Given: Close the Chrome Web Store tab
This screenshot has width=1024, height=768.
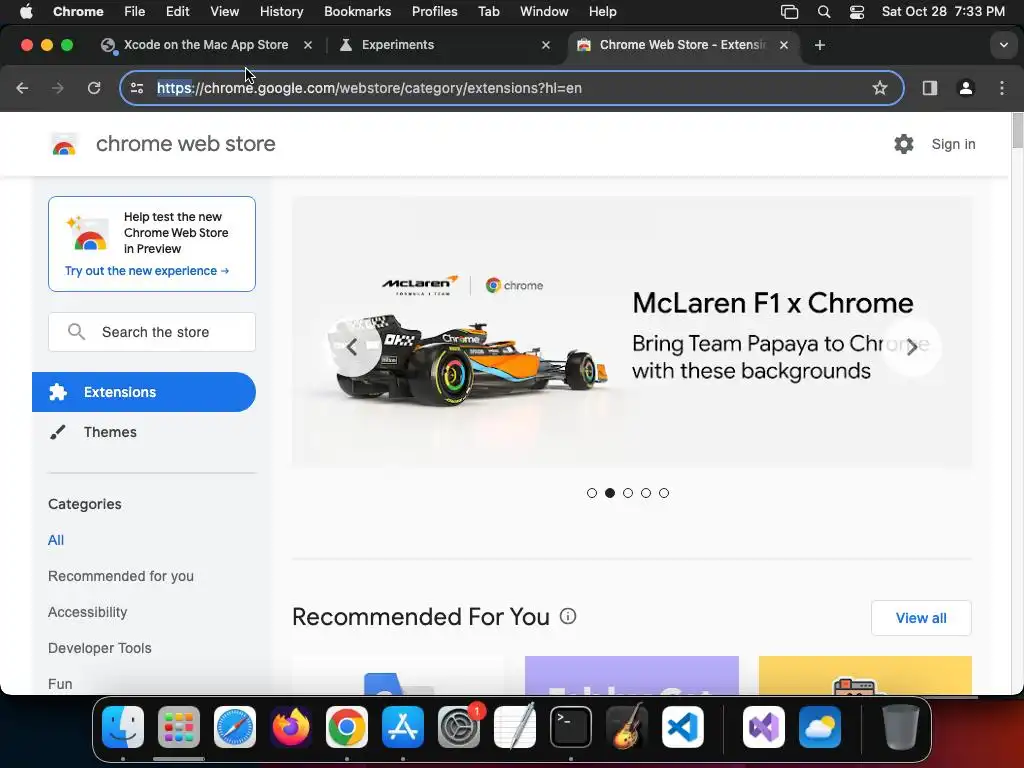Looking at the screenshot, I should click(784, 45).
